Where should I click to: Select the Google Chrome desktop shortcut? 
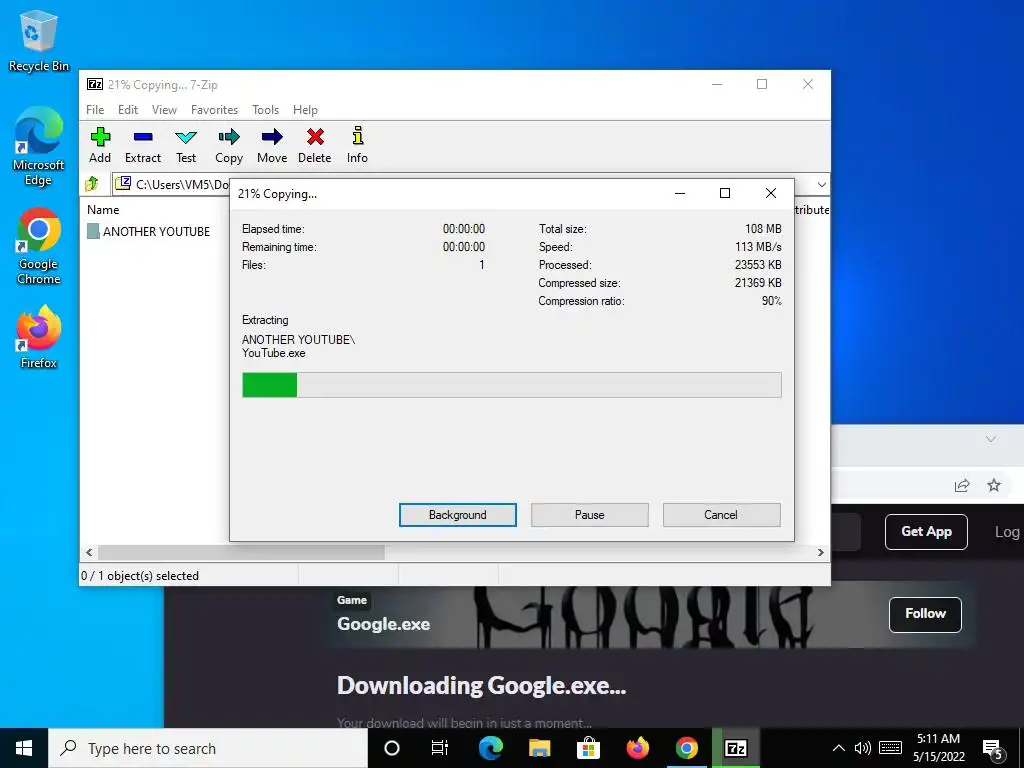click(39, 247)
